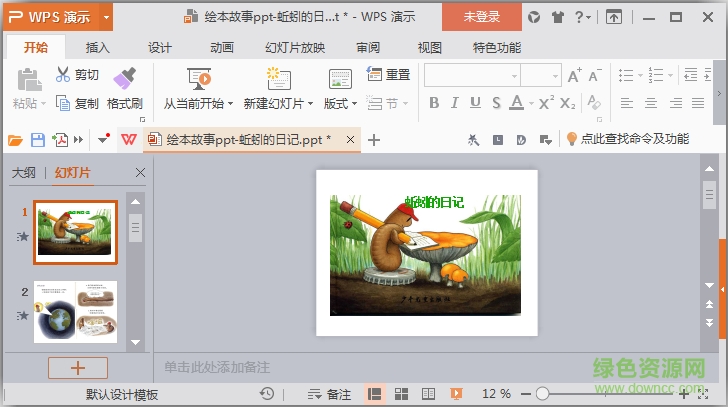Open the 设计 (Design) ribbon tab
Image resolution: width=728 pixels, height=407 pixels.
(160, 47)
